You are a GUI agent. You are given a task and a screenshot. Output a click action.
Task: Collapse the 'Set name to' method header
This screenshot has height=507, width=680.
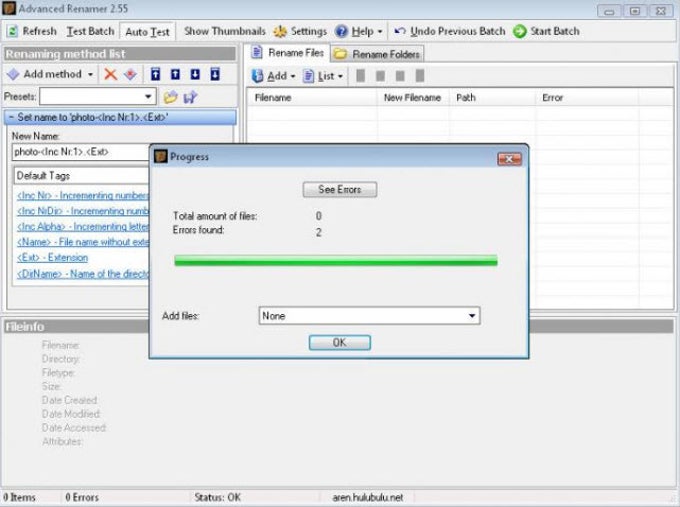click(x=120, y=117)
